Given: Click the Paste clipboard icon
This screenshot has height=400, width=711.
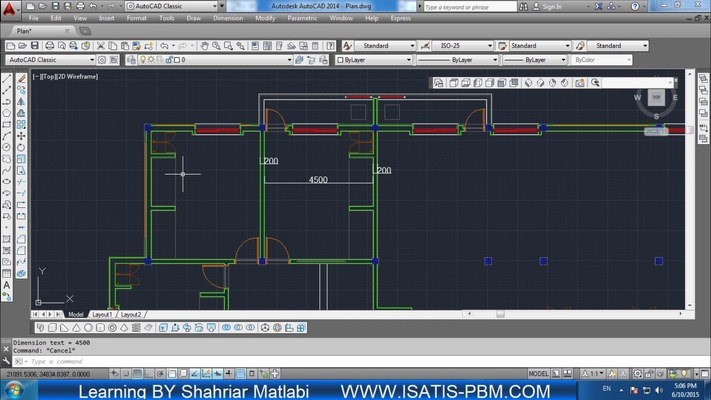Looking at the screenshot, I should (125, 46).
